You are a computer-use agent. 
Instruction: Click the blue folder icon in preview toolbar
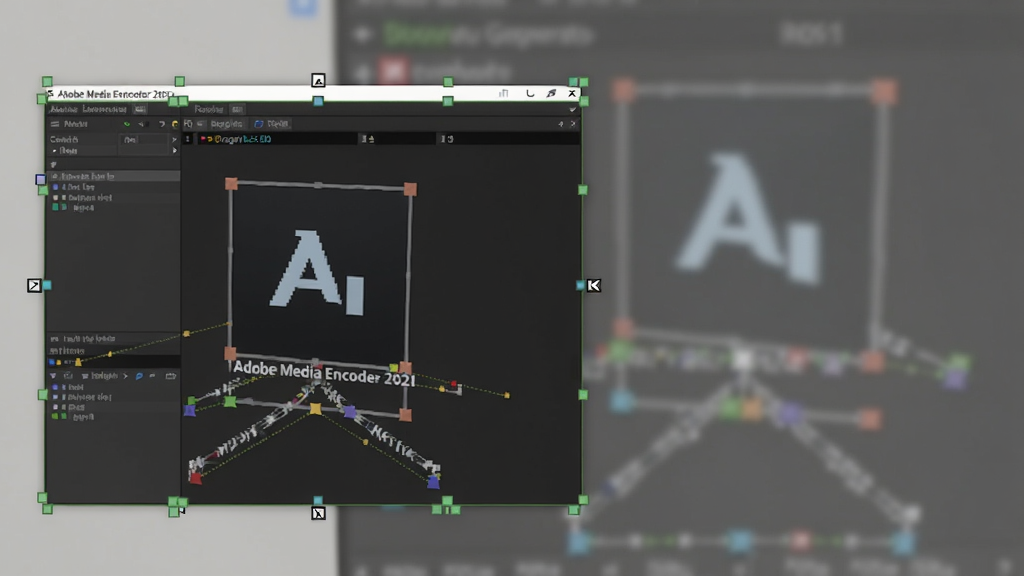click(x=259, y=124)
